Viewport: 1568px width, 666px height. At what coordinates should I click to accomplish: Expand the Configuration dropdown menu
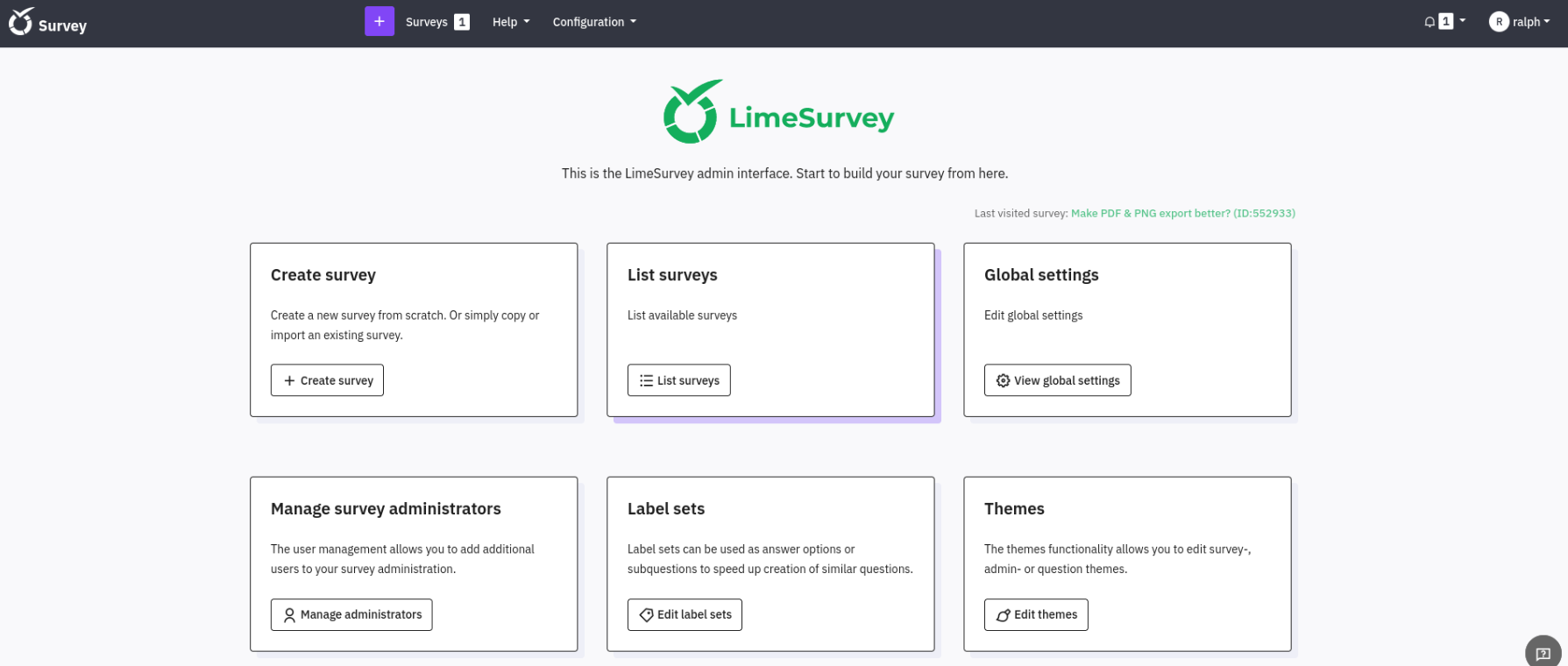pyautogui.click(x=594, y=22)
